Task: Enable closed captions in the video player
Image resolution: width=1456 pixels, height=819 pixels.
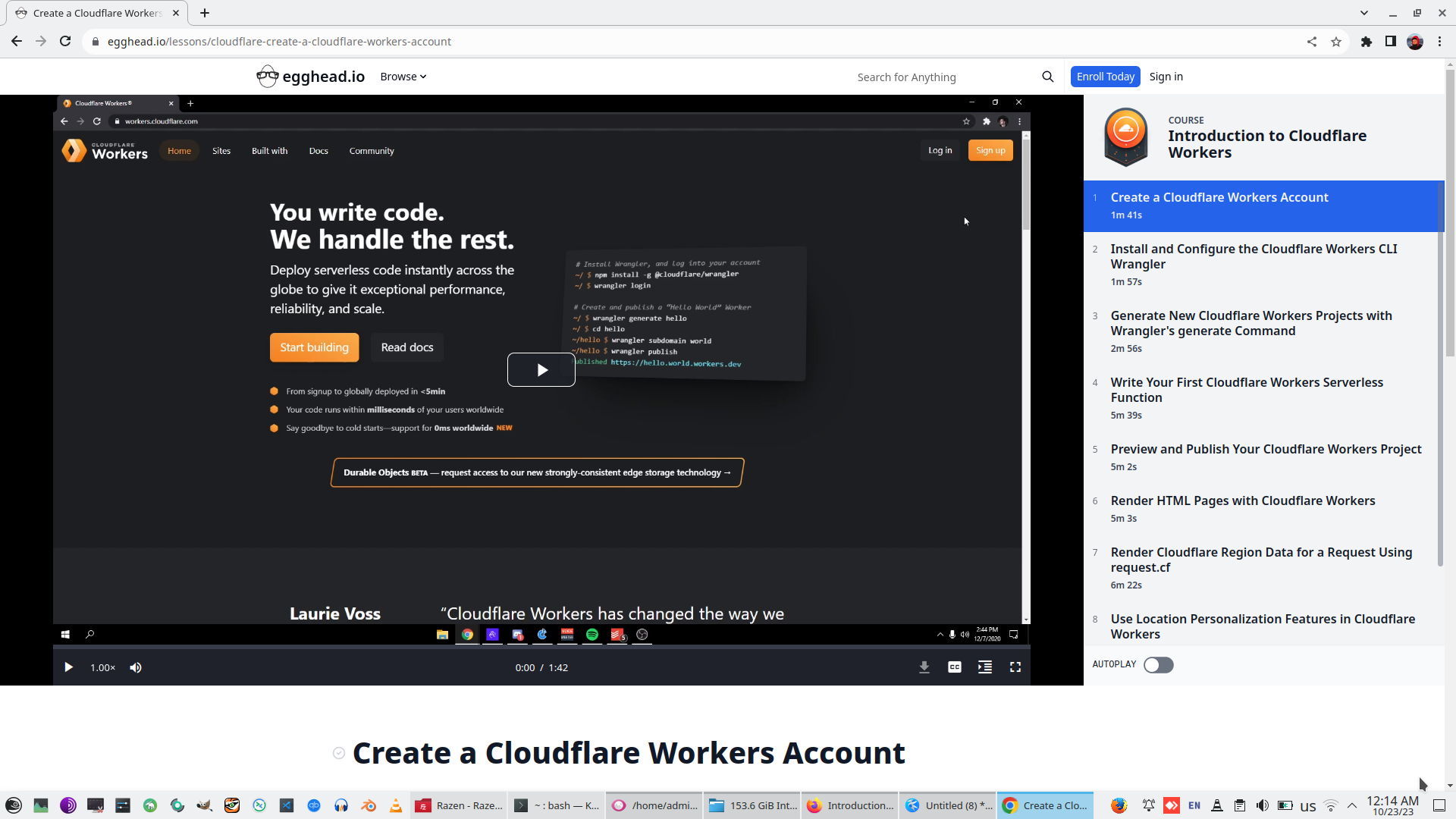Action: pos(954,667)
